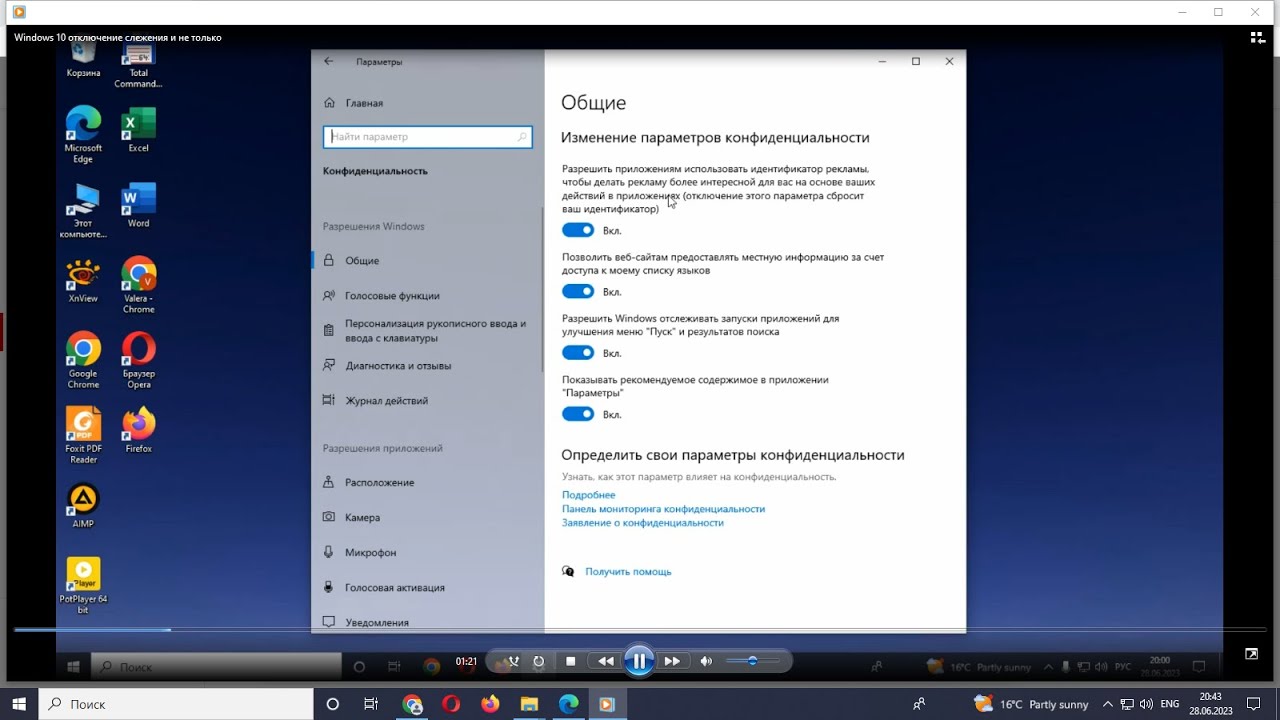Launch Firefox from desktop icon

(x=138, y=430)
